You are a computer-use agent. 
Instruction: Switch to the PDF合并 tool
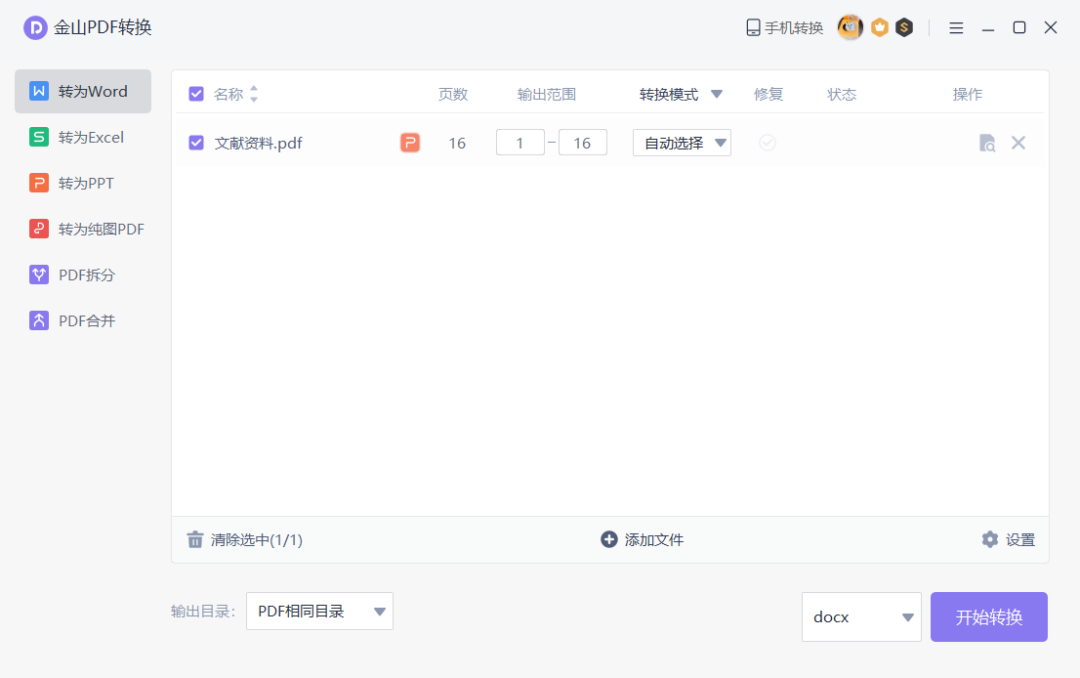click(x=82, y=320)
